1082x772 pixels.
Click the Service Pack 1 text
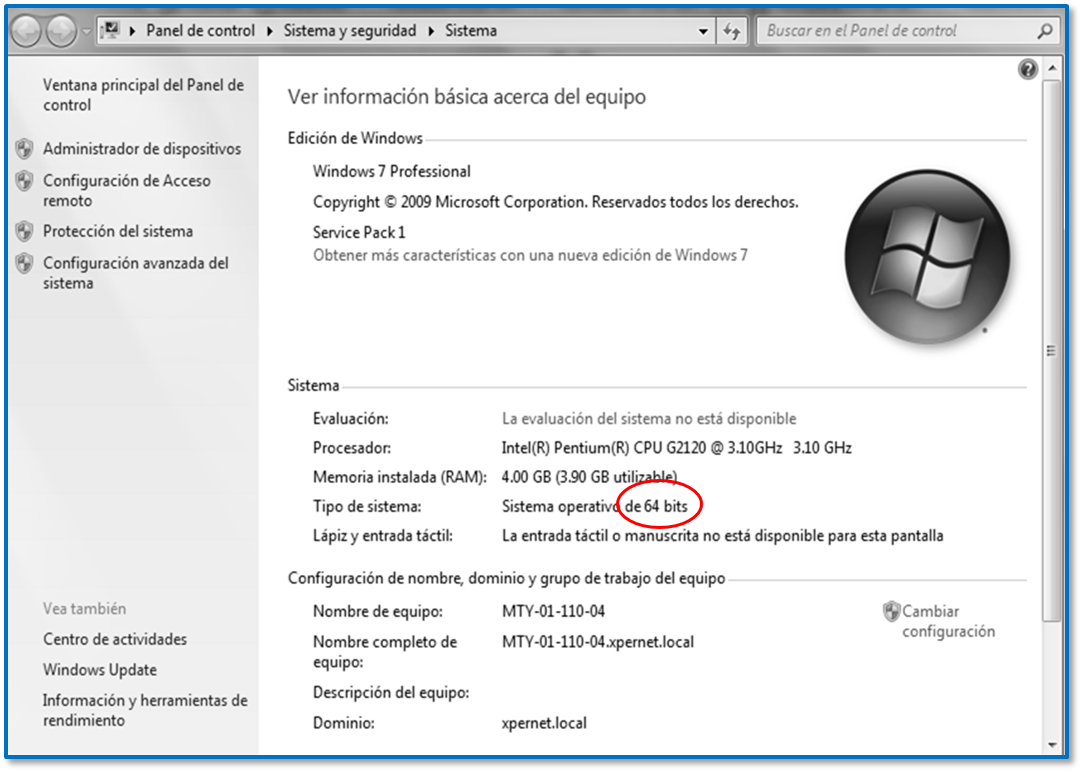pyautogui.click(x=359, y=232)
